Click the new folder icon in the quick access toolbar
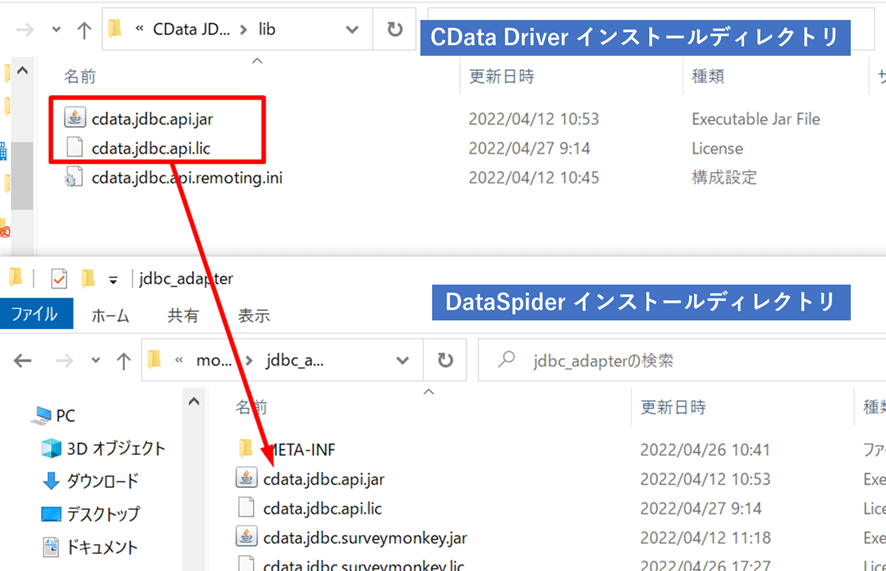886x571 pixels. (88, 278)
